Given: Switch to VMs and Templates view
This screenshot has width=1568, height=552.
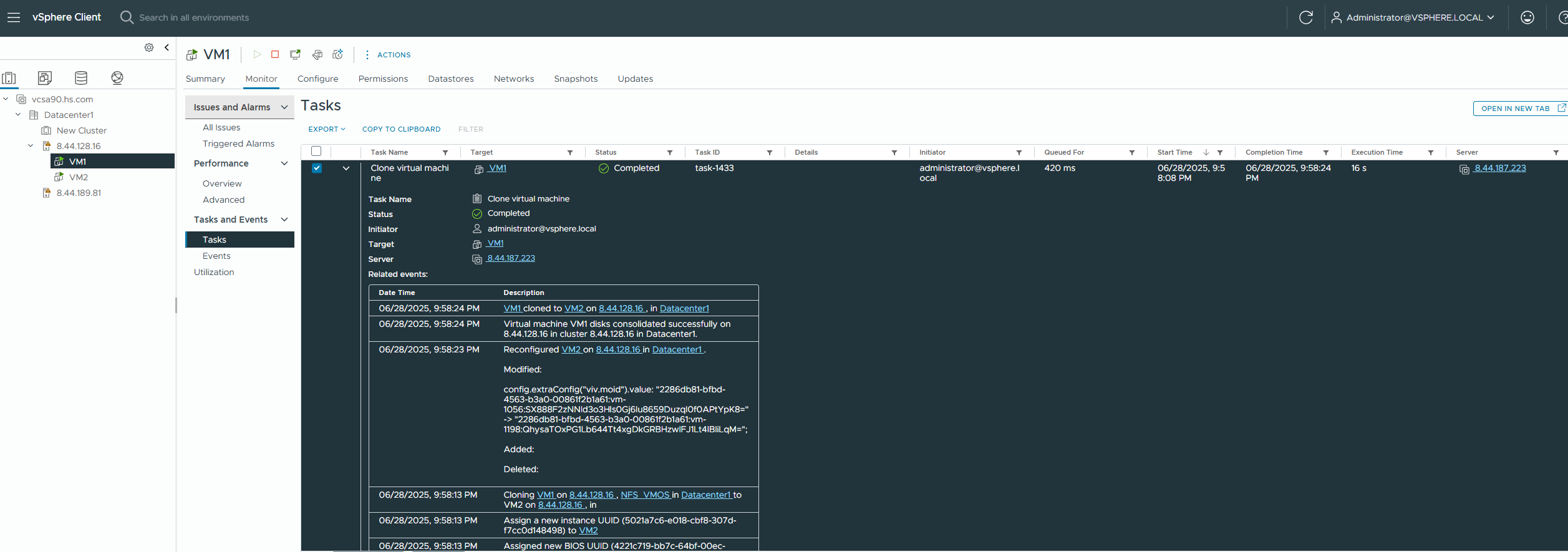Looking at the screenshot, I should coord(45,78).
